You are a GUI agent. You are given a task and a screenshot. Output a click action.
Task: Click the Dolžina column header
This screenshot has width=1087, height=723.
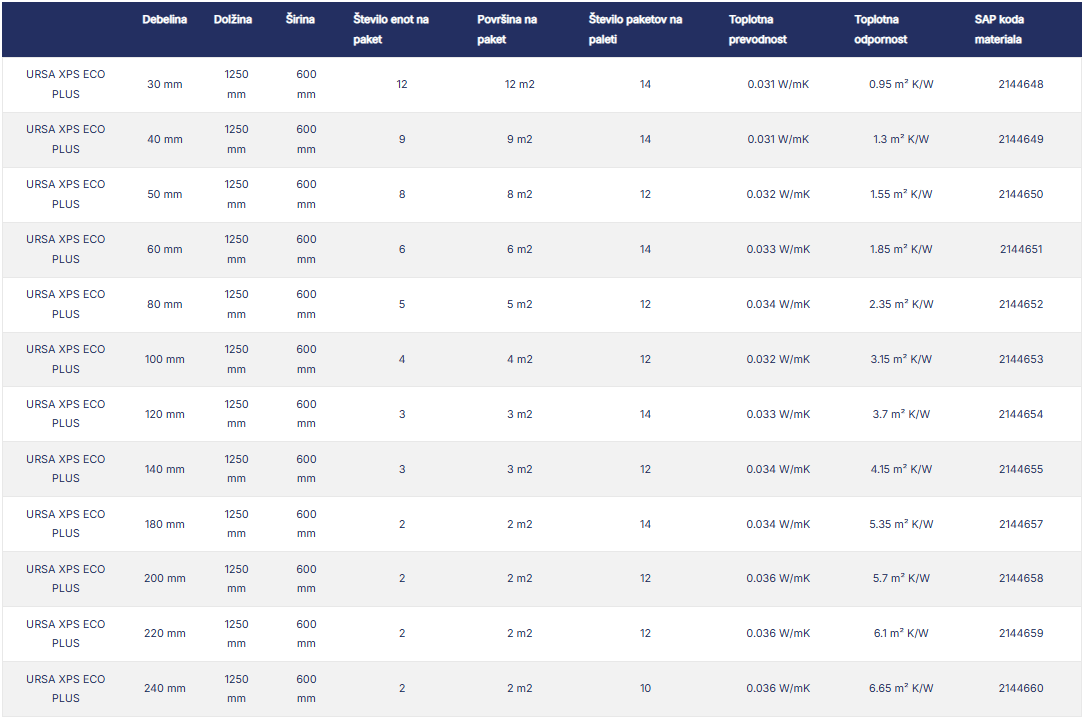233,20
